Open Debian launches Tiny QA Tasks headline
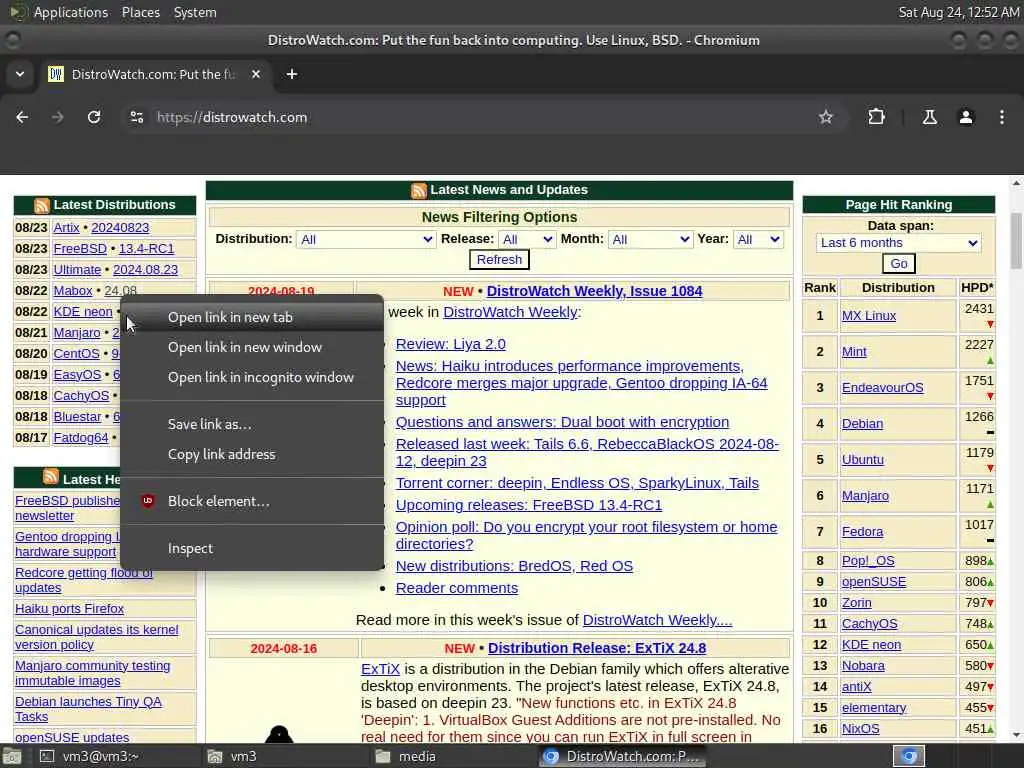 pyautogui.click(x=88, y=709)
